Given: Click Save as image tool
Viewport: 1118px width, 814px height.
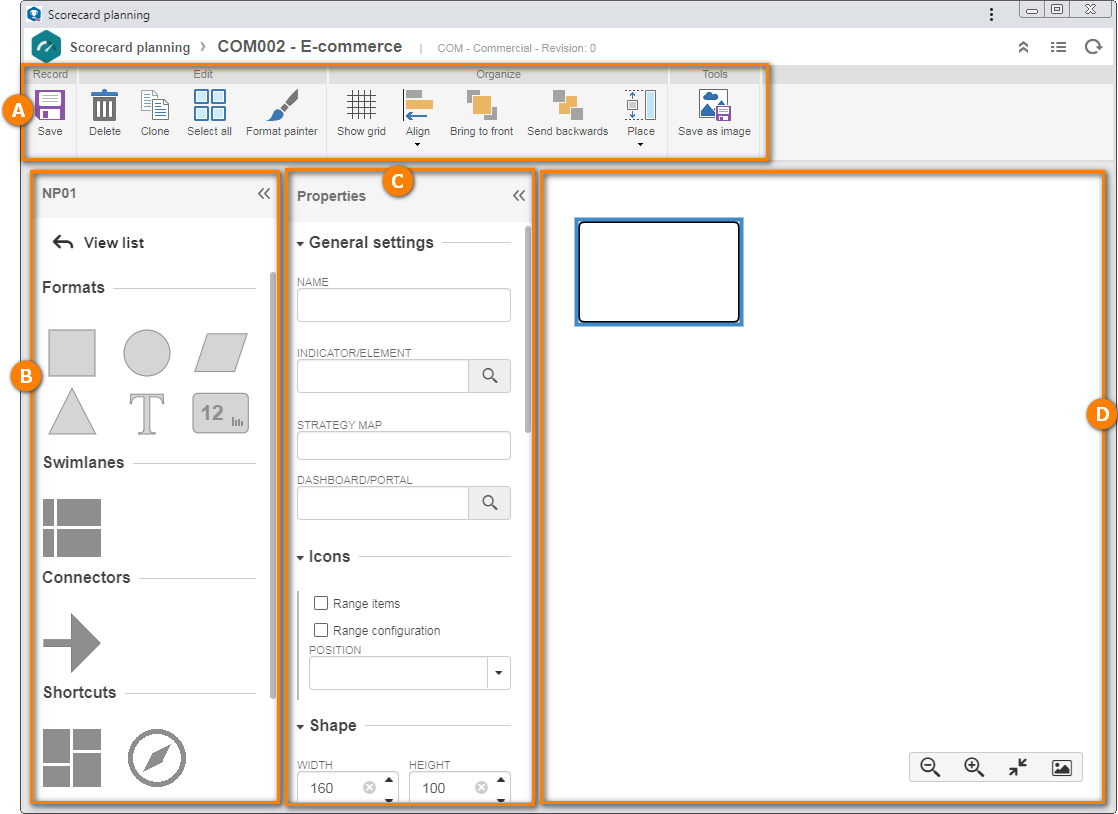Looking at the screenshot, I should click(714, 113).
